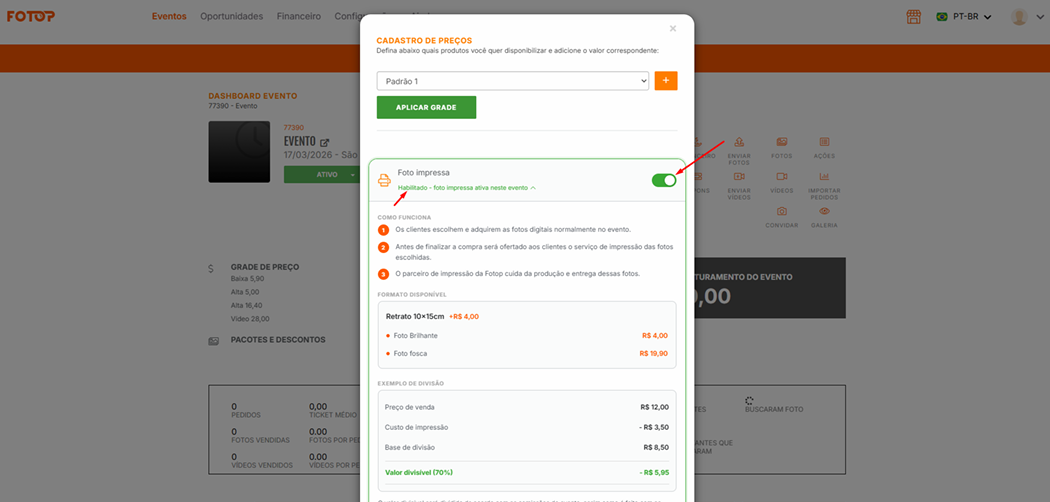The image size is (1050, 502).
Task: Collapse the Habilitado foto impressa details
Action: pos(533,188)
